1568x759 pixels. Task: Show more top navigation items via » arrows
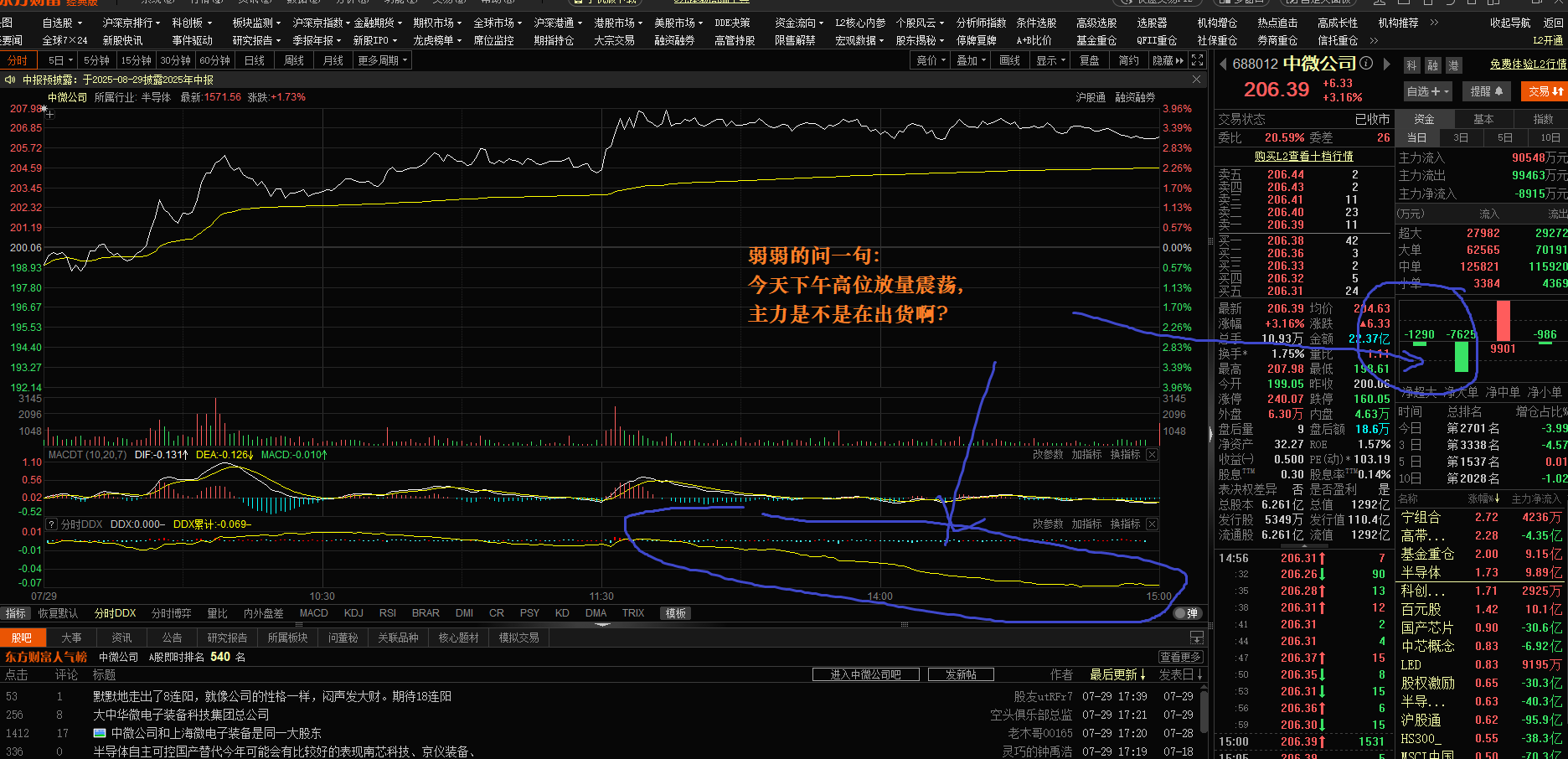tap(1434, 23)
